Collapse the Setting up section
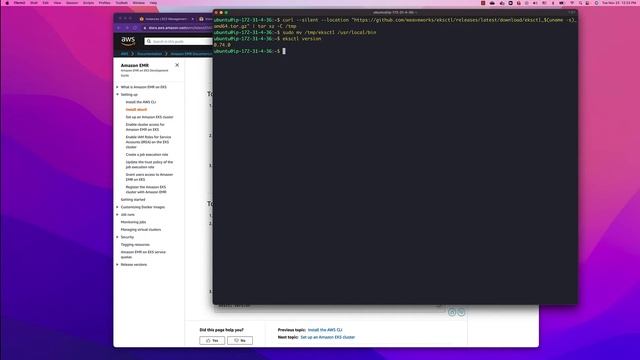Screen dimensions: 640x360 (x=118, y=94)
